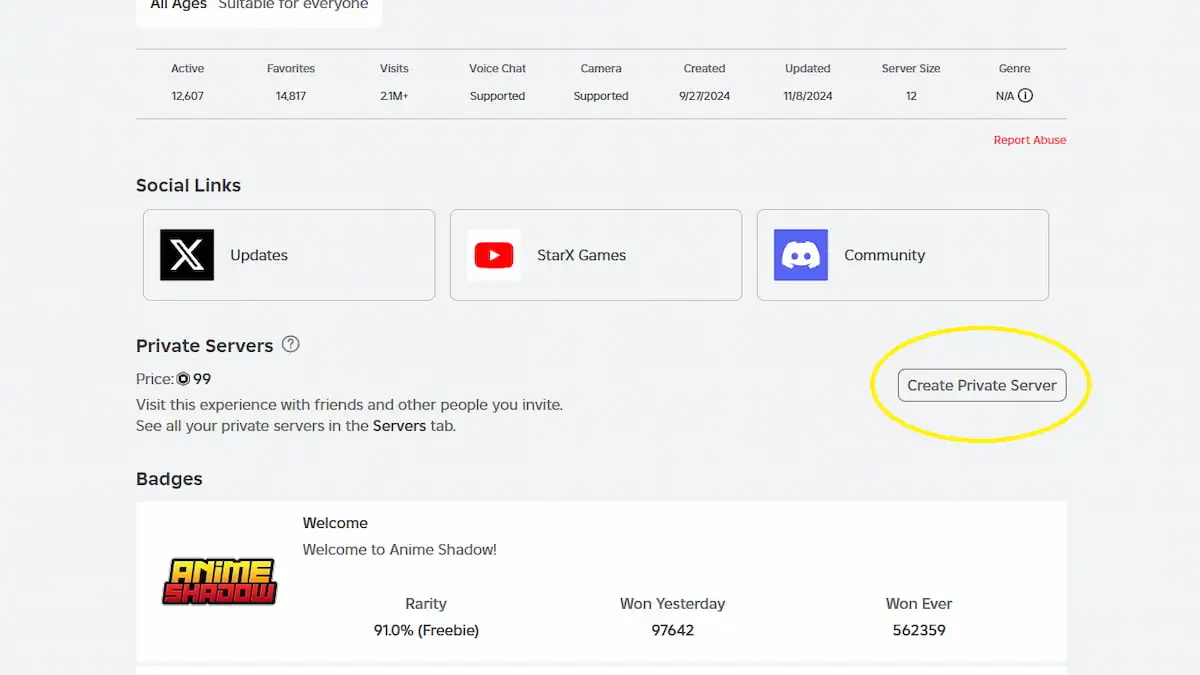
Task: Click the Won Ever value 562359
Action: pyautogui.click(x=919, y=630)
